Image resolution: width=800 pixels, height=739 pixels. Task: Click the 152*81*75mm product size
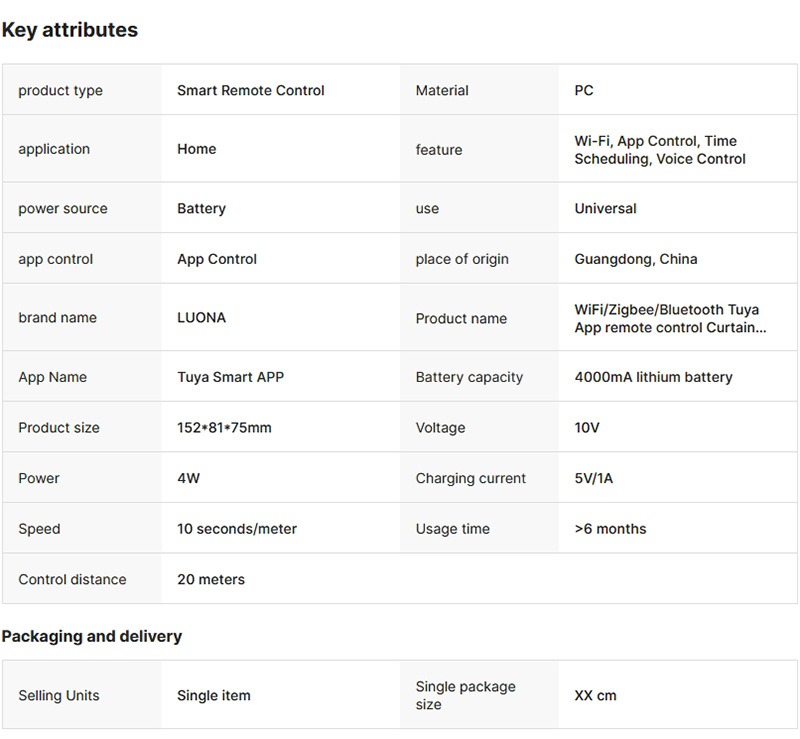pos(224,428)
